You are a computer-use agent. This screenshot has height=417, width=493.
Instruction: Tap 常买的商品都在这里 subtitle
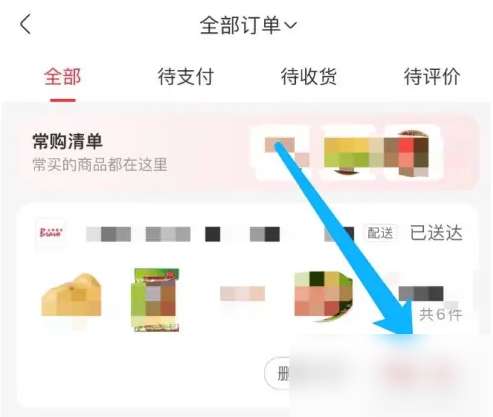click(100, 165)
